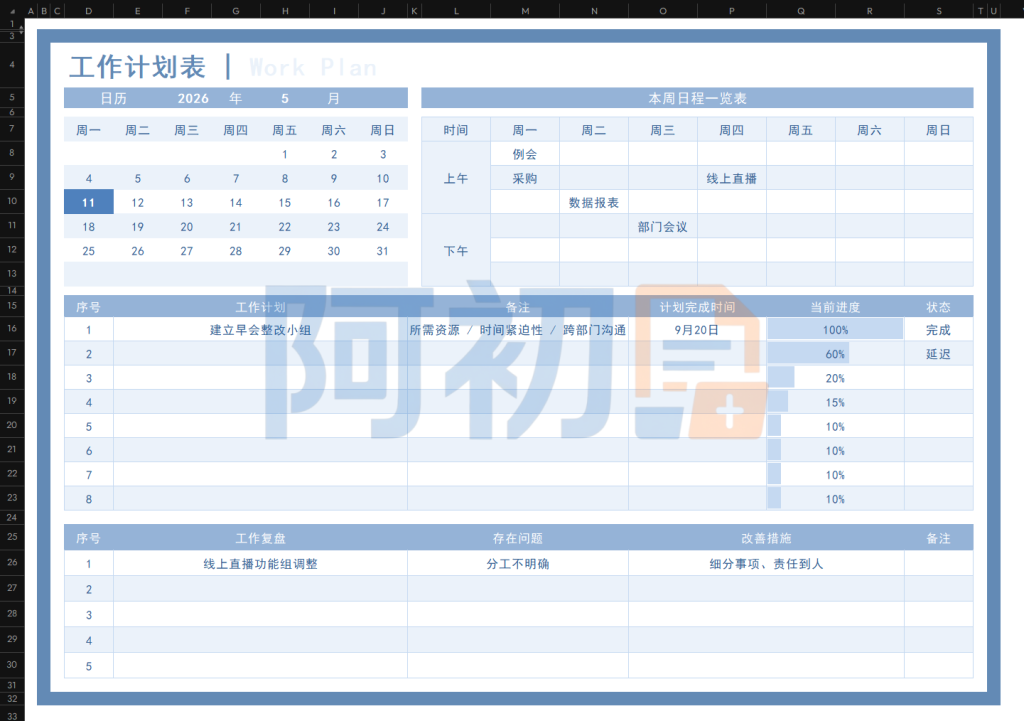Click the select-all corner triangle
Viewport: 1024px width, 721px height.
[x=12, y=10]
